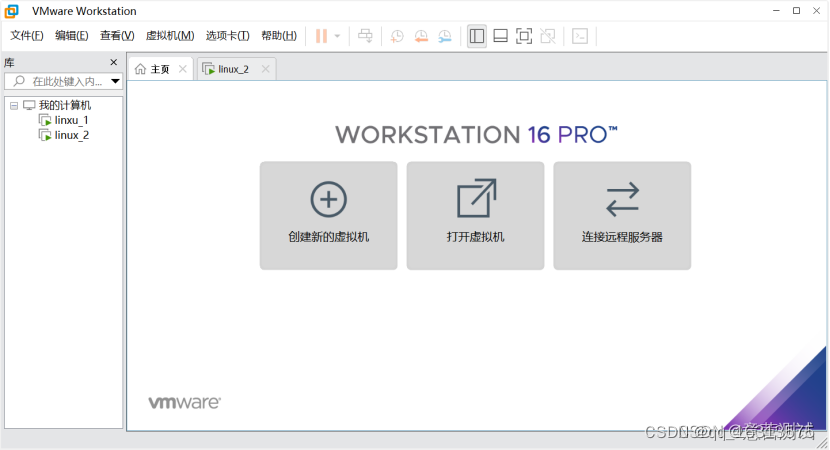The height and width of the screenshot is (450, 830).
Task: Click the revert to snapshot icon
Action: point(421,36)
